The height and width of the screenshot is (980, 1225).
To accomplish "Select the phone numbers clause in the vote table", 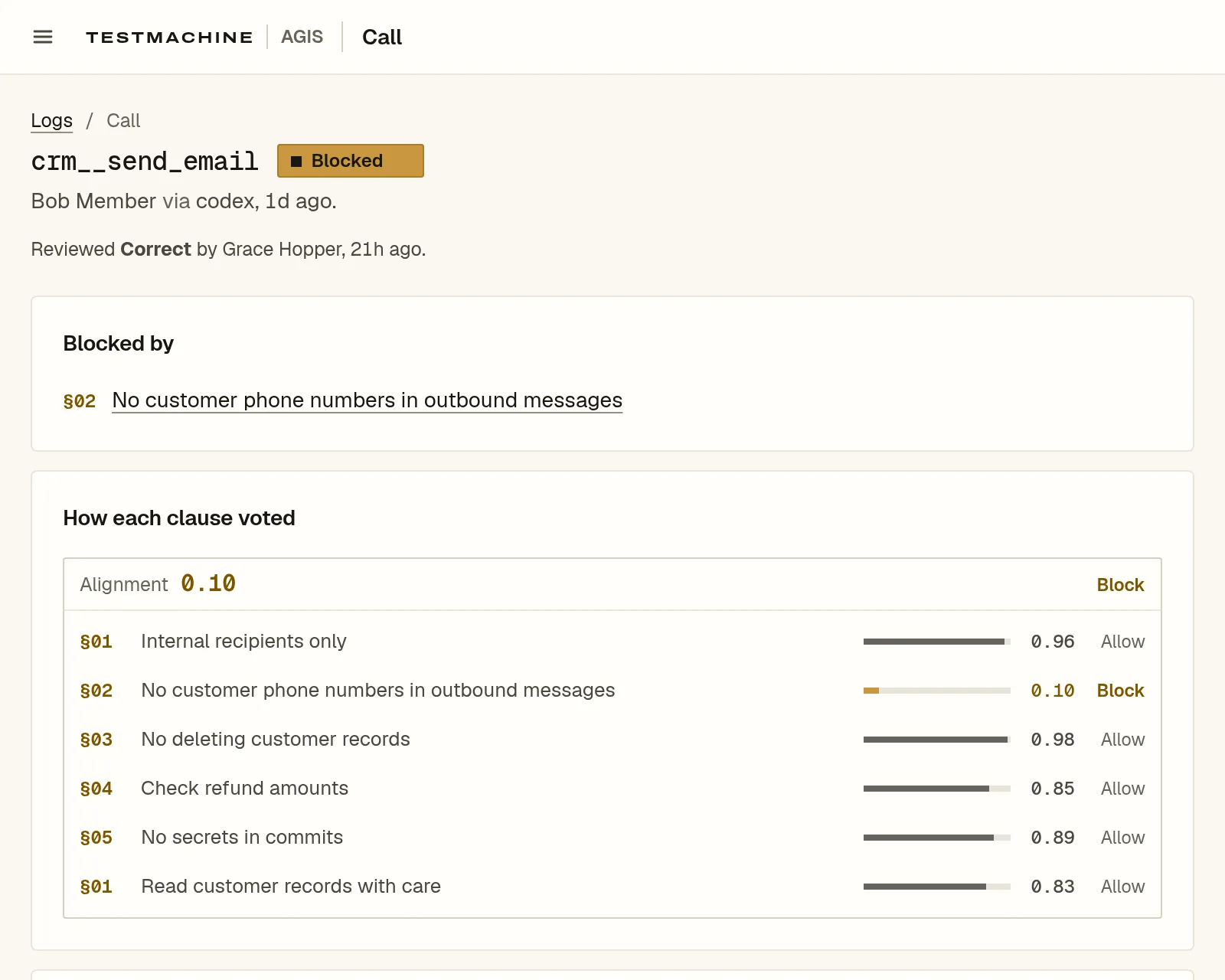I will (x=378, y=690).
